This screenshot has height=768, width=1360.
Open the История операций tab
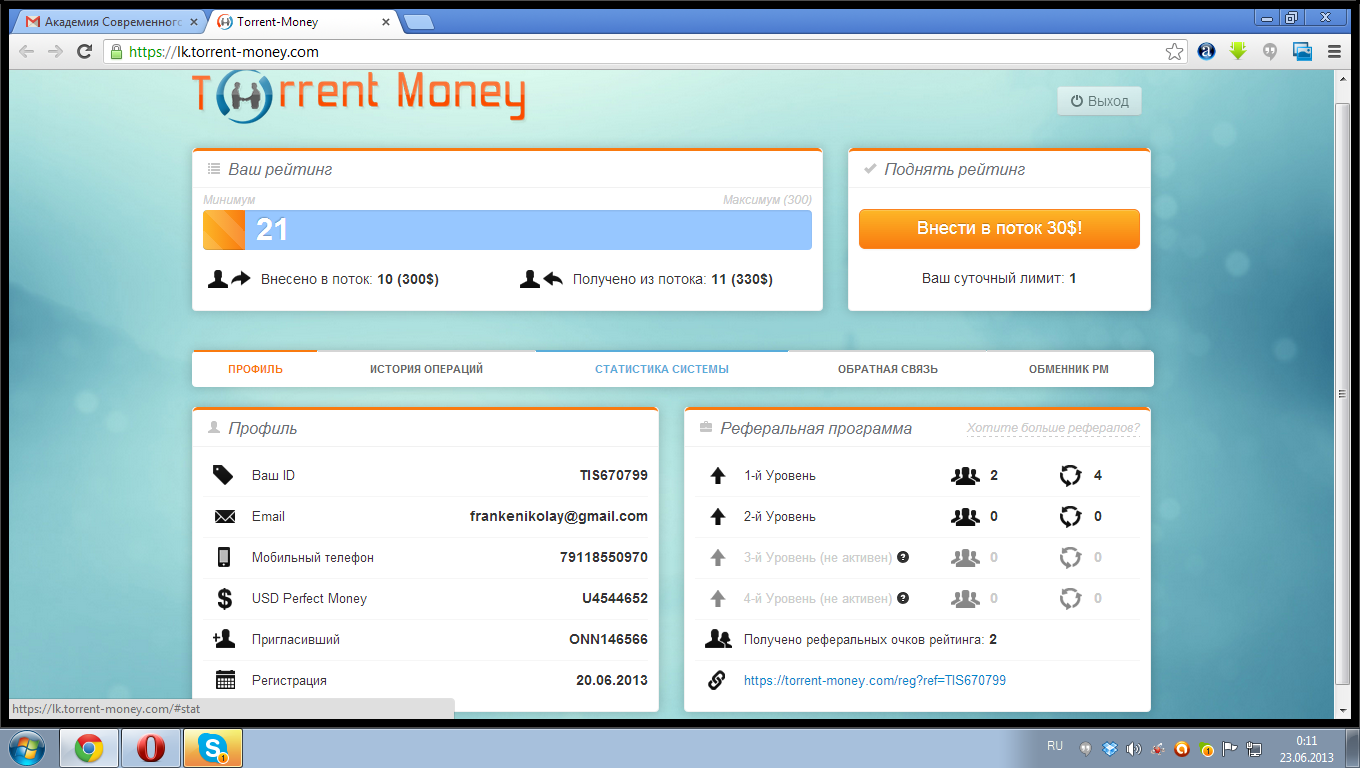426,369
